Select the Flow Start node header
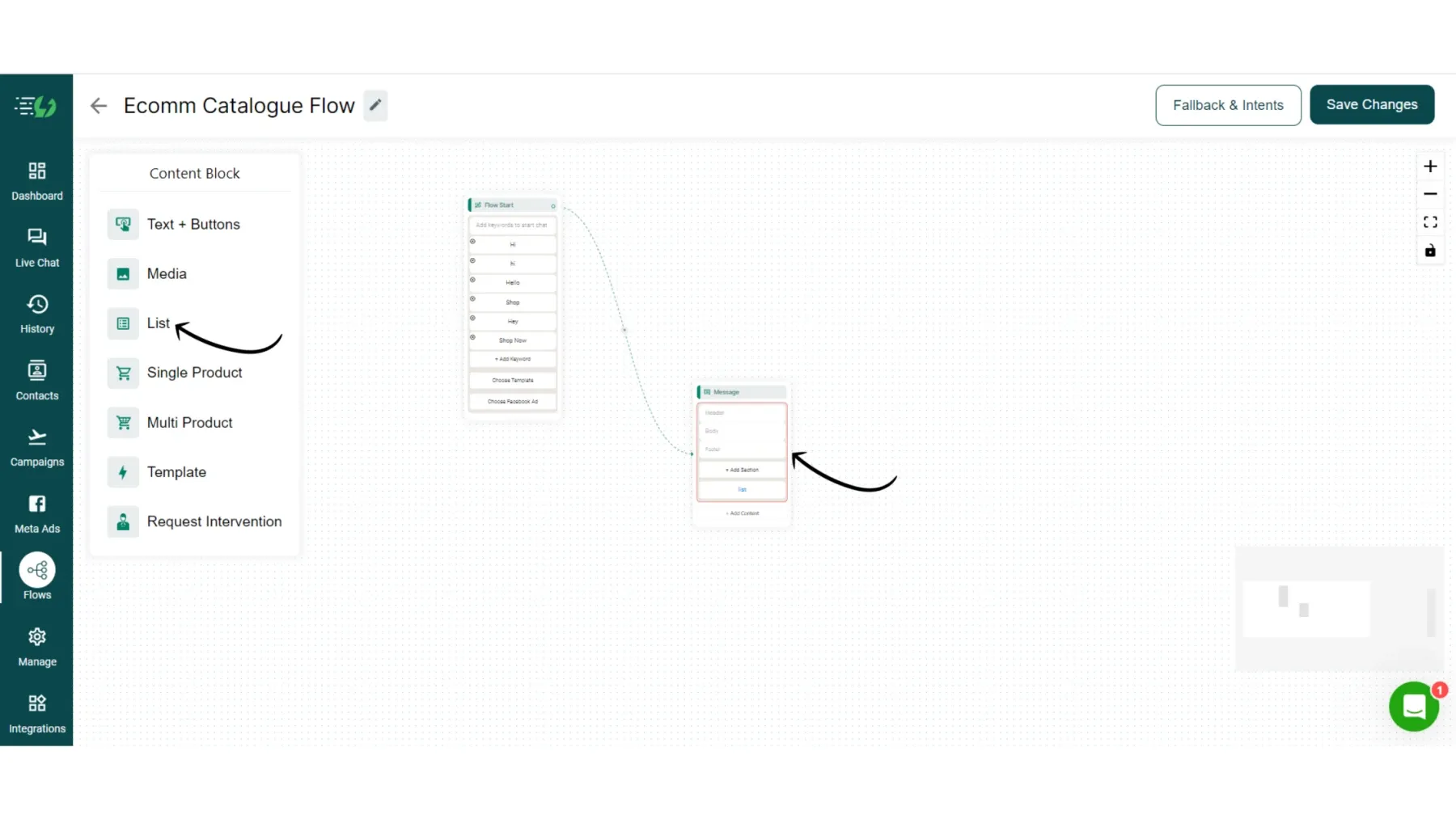The image size is (1456, 819). tap(512, 205)
